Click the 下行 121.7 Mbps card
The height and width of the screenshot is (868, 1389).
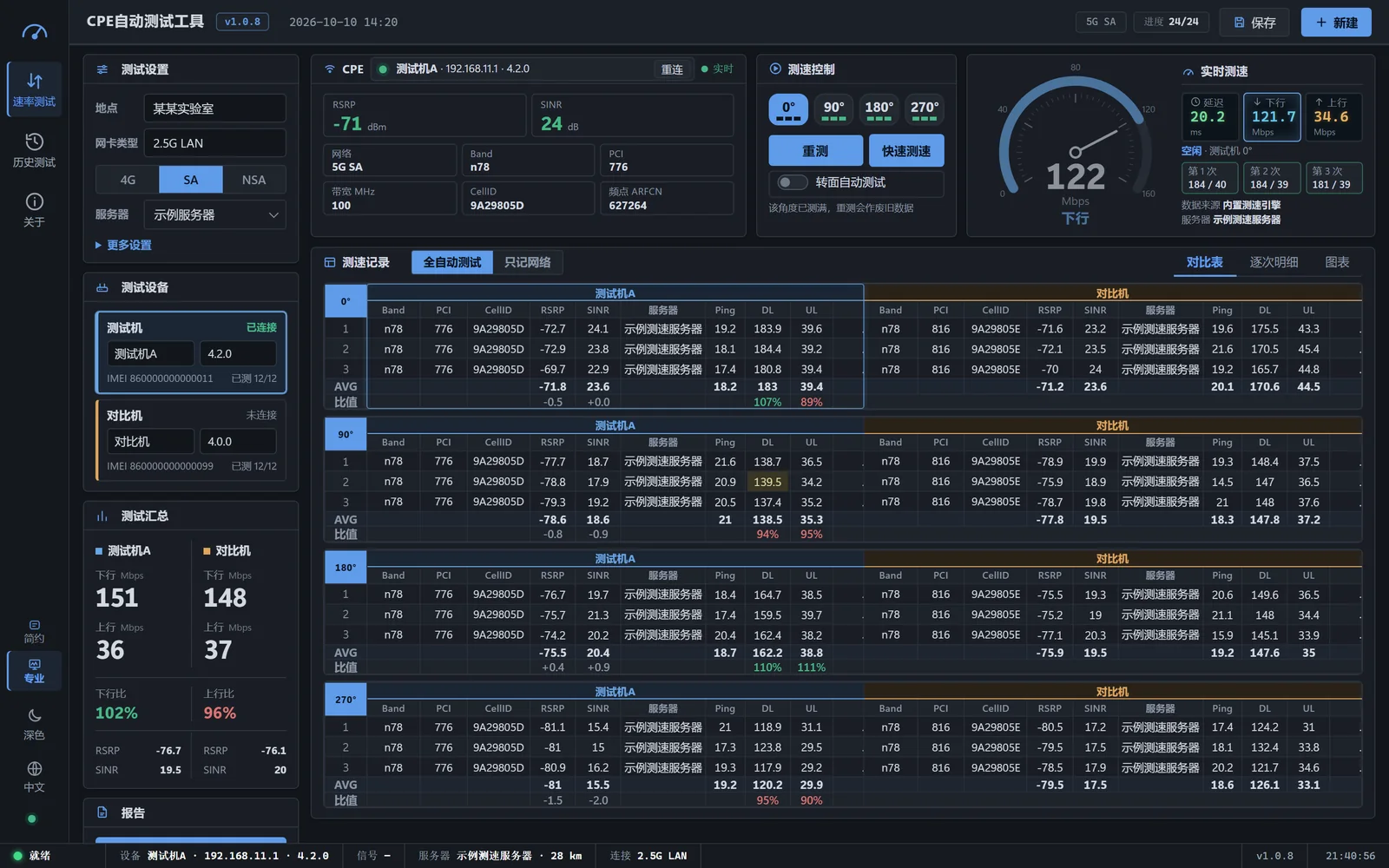click(1272, 117)
